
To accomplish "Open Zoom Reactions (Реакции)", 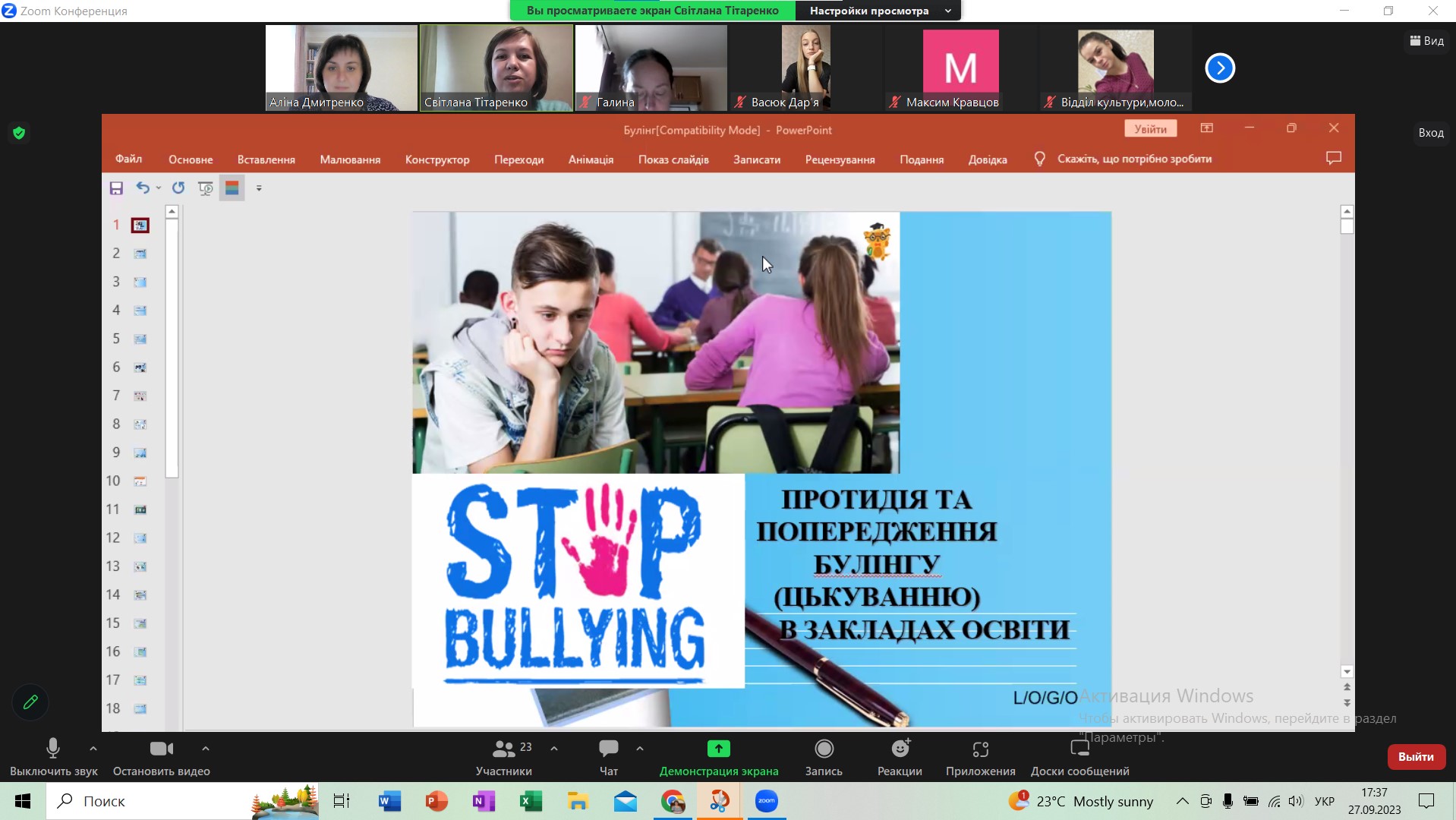I will (x=900, y=758).
